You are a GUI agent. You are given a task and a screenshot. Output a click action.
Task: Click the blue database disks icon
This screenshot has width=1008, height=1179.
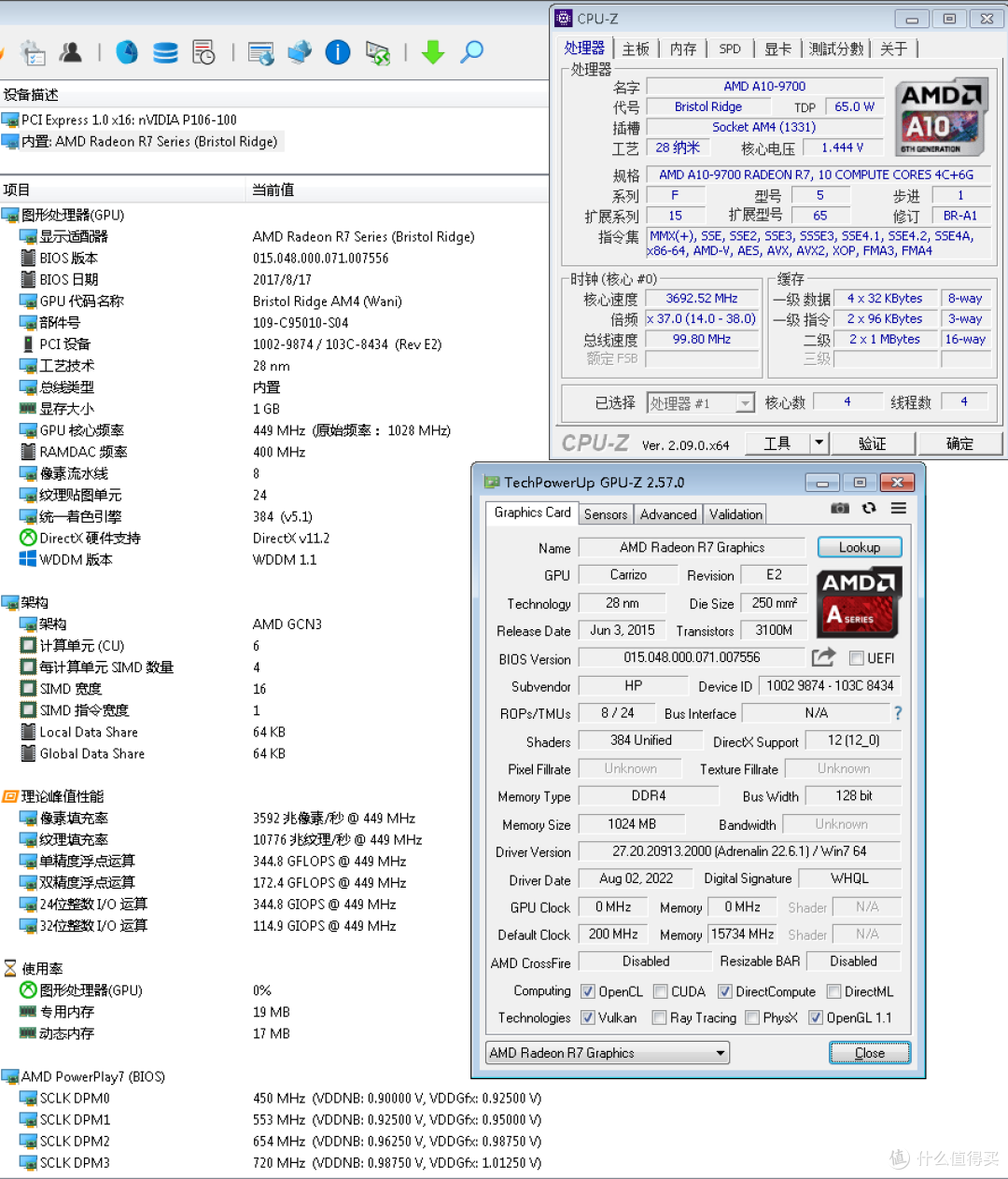165,52
